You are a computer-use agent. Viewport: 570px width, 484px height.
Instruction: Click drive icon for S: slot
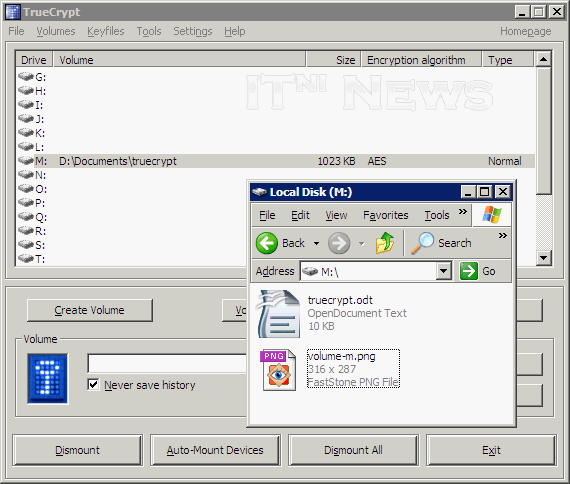(x=26, y=244)
